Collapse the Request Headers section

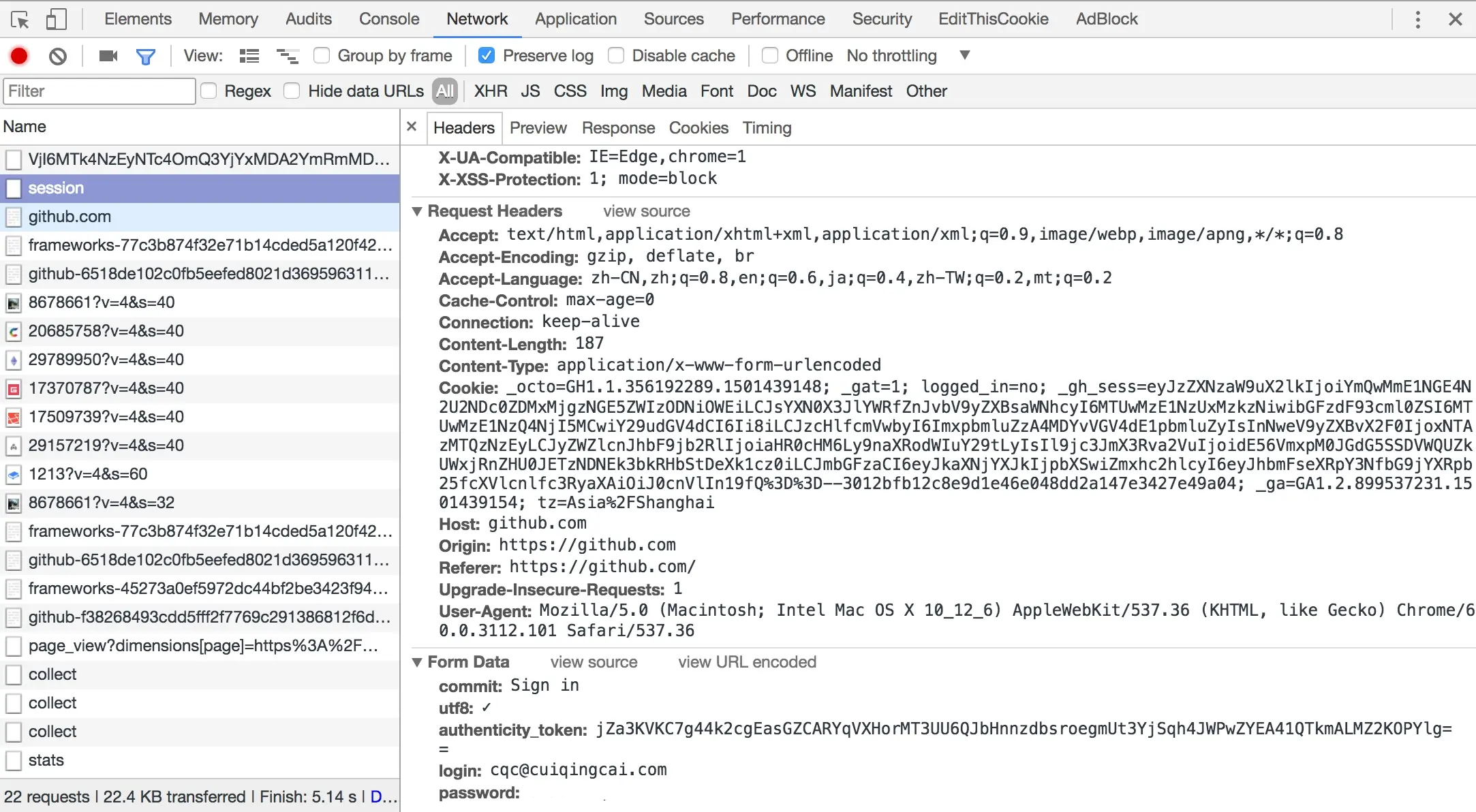(417, 211)
